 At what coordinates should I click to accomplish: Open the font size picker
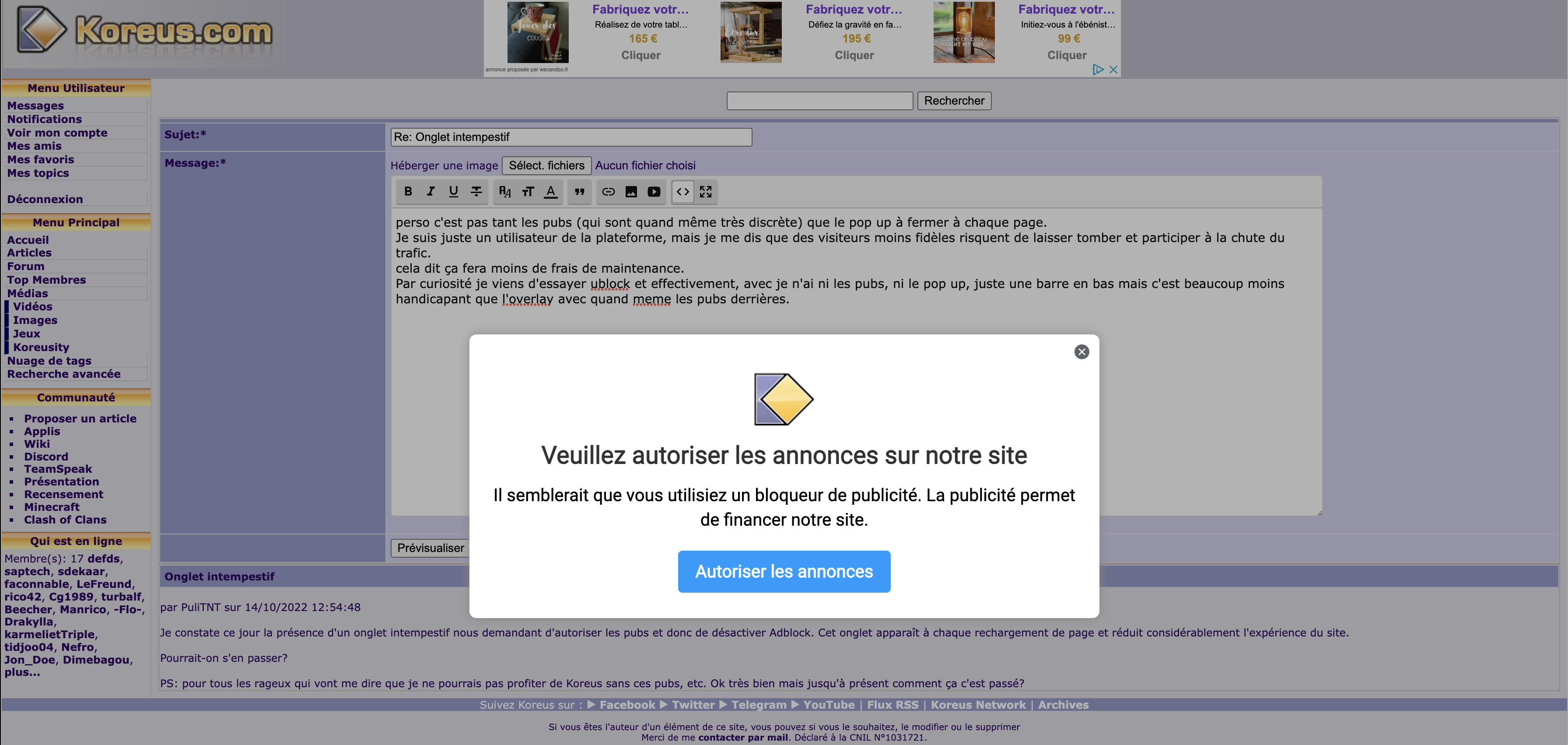pyautogui.click(x=528, y=192)
